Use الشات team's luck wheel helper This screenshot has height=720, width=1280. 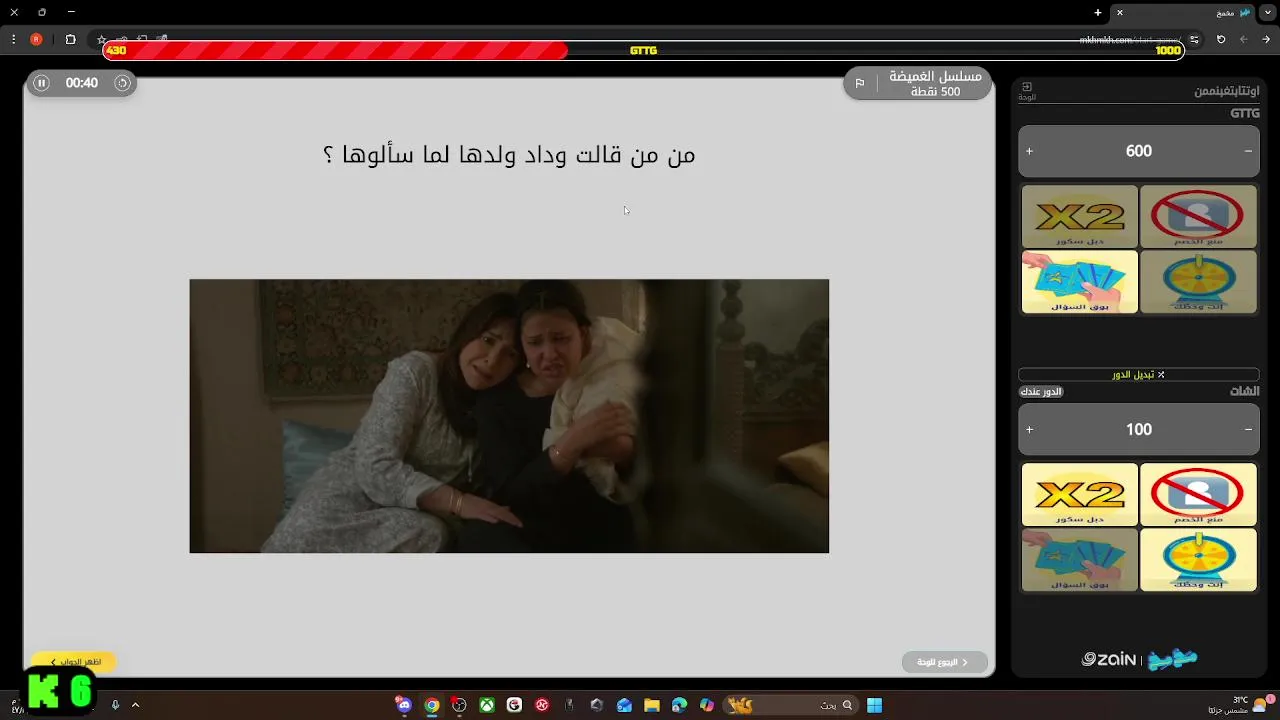pos(1198,559)
